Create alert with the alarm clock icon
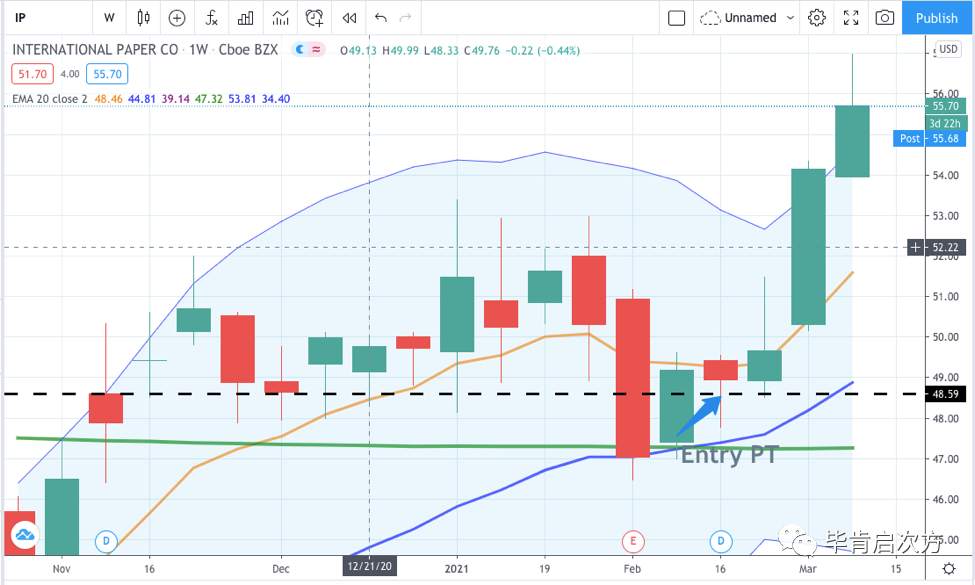Image resolution: width=975 pixels, height=585 pixels. point(315,18)
